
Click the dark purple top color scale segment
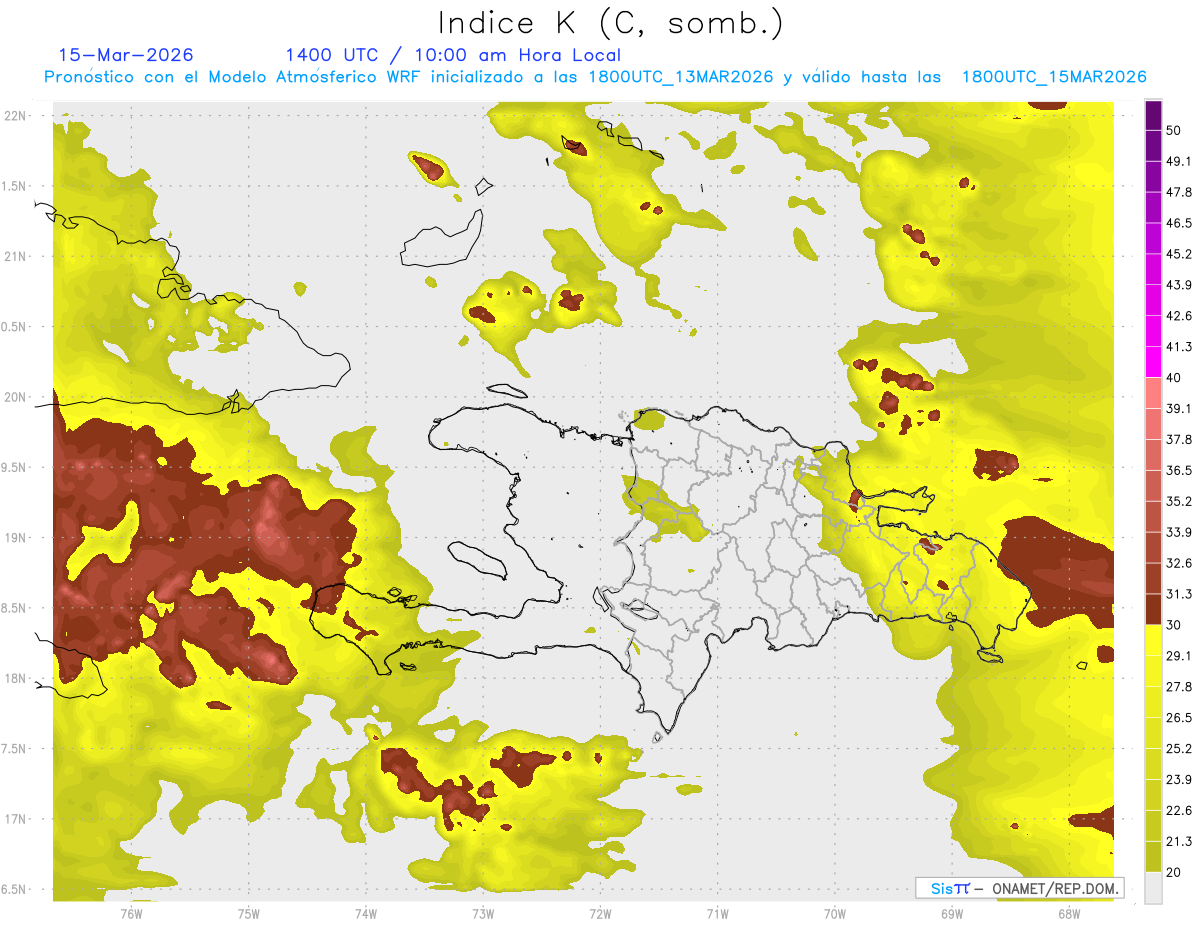[1153, 116]
